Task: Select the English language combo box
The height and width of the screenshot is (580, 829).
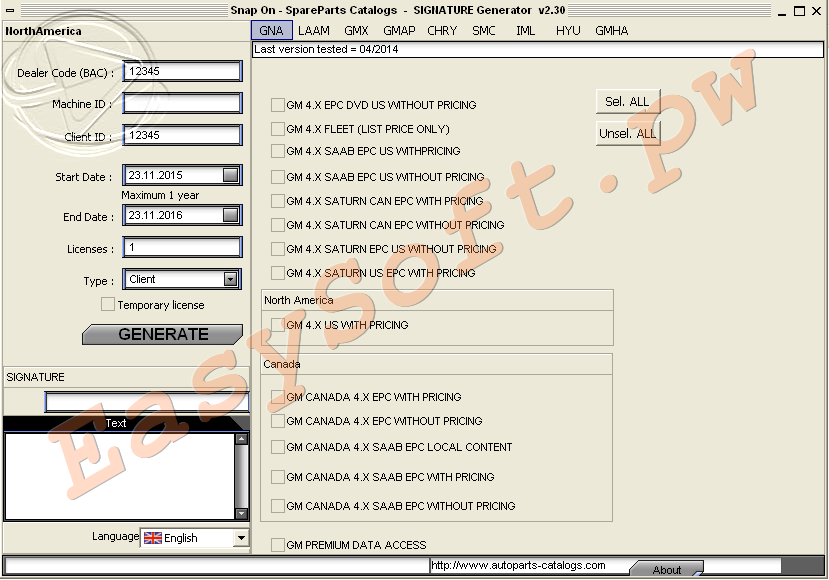Action: tap(195, 538)
